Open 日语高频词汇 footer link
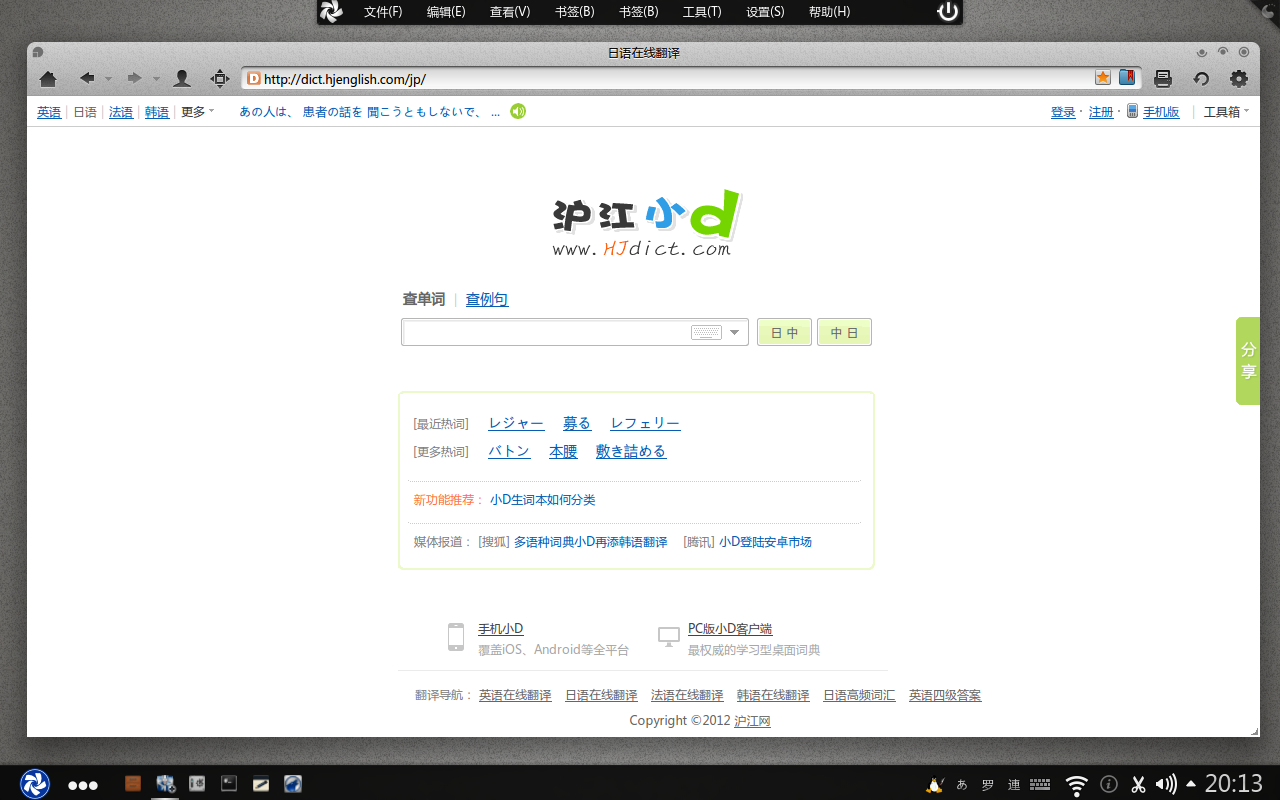 [859, 695]
